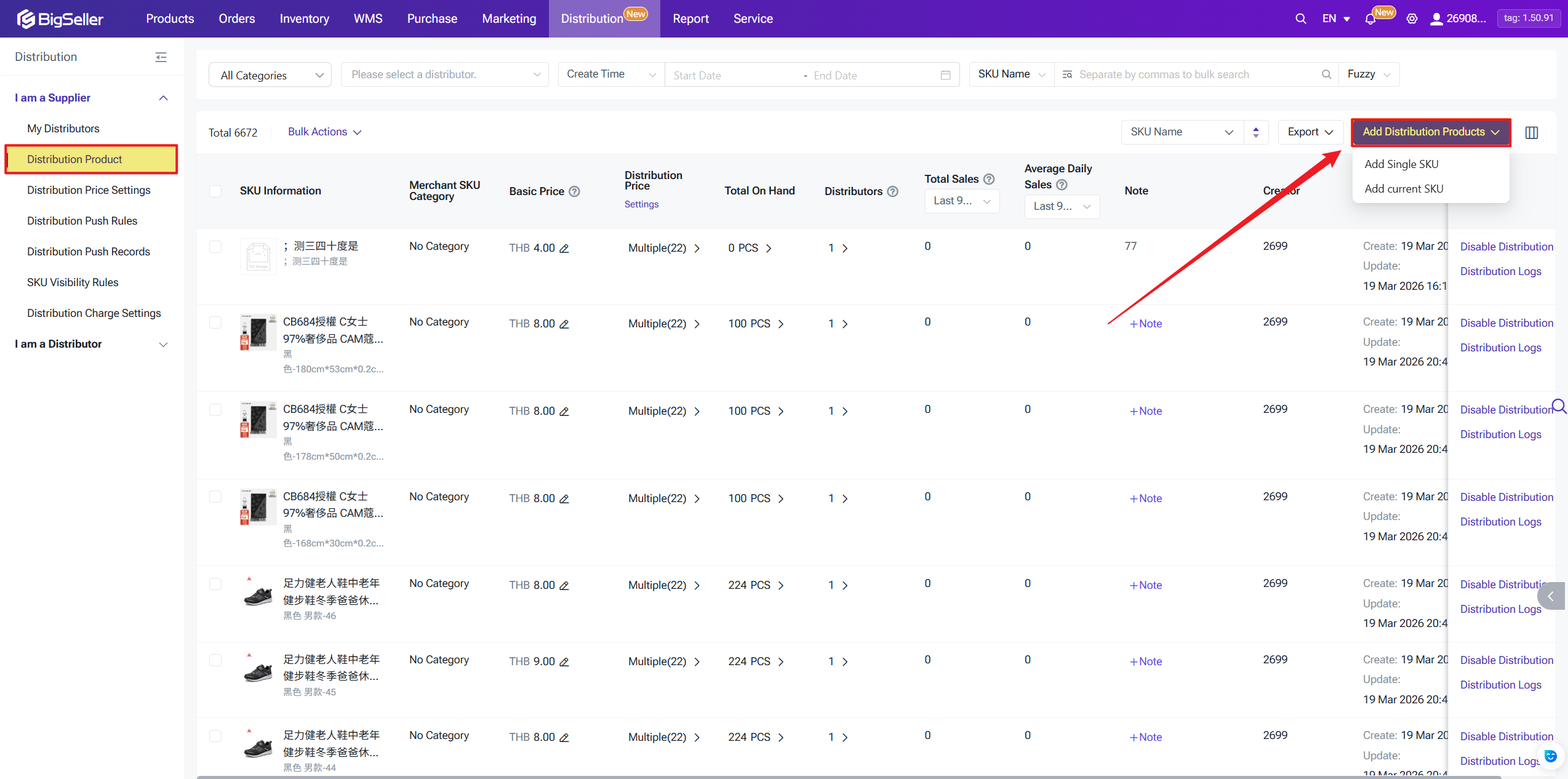This screenshot has width=1568, height=779.
Task: Click Distribution Logs link in first row
Action: click(1500, 271)
